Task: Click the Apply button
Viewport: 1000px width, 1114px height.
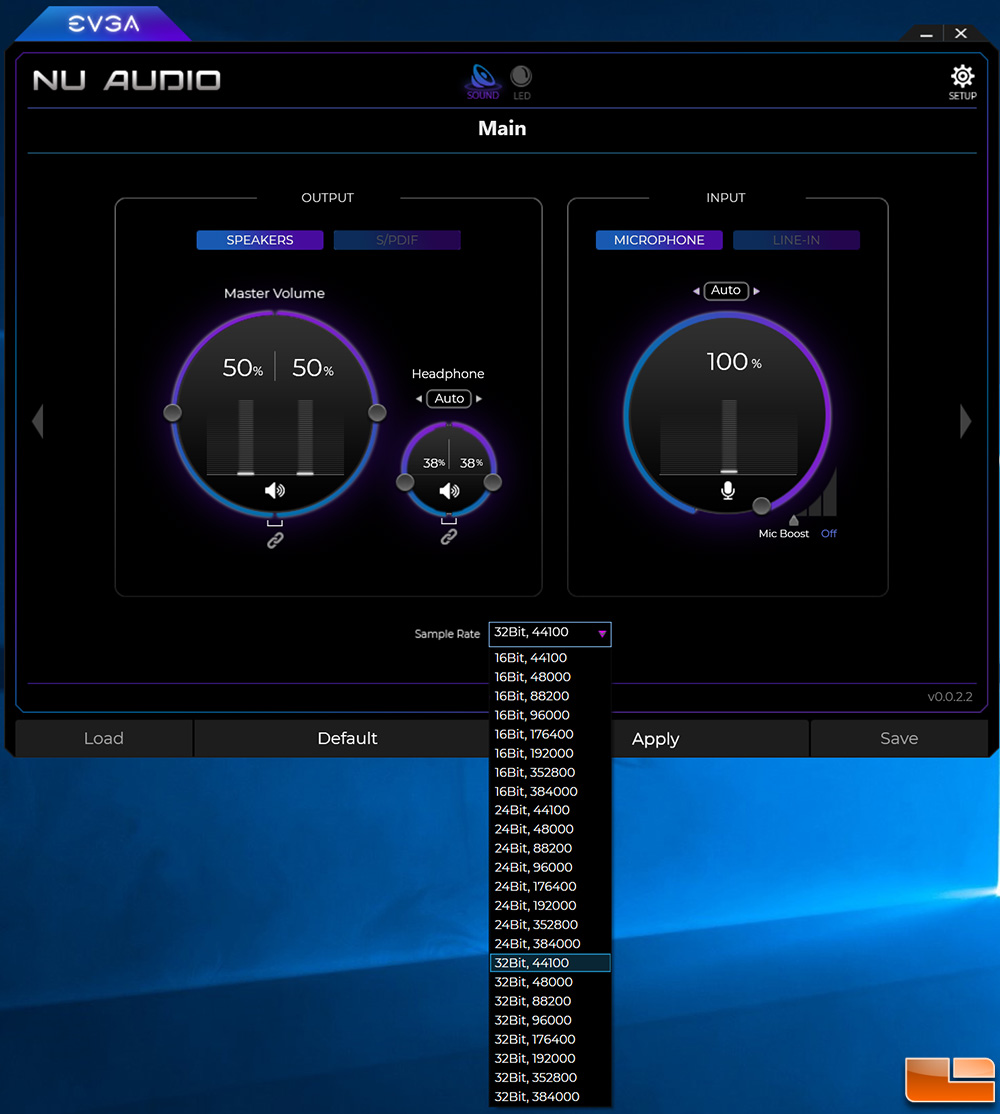Action: [x=656, y=739]
